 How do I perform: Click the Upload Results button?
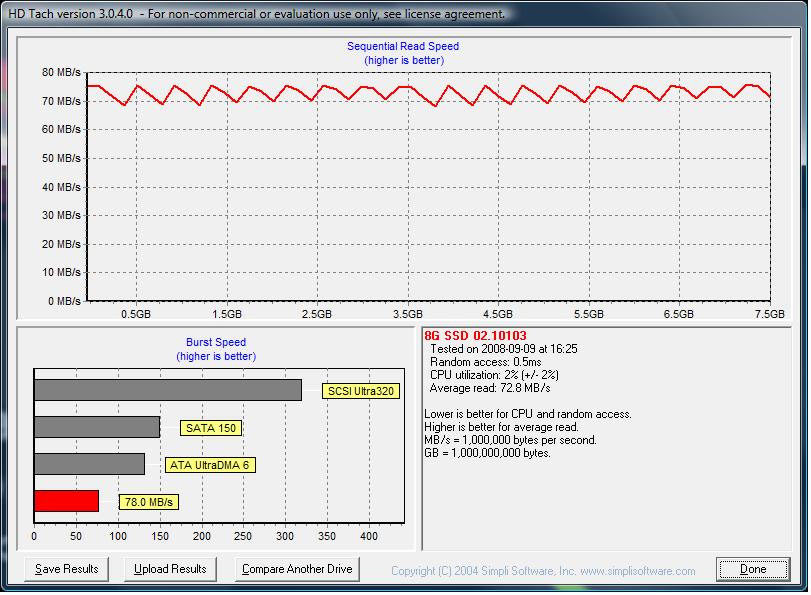pos(170,569)
